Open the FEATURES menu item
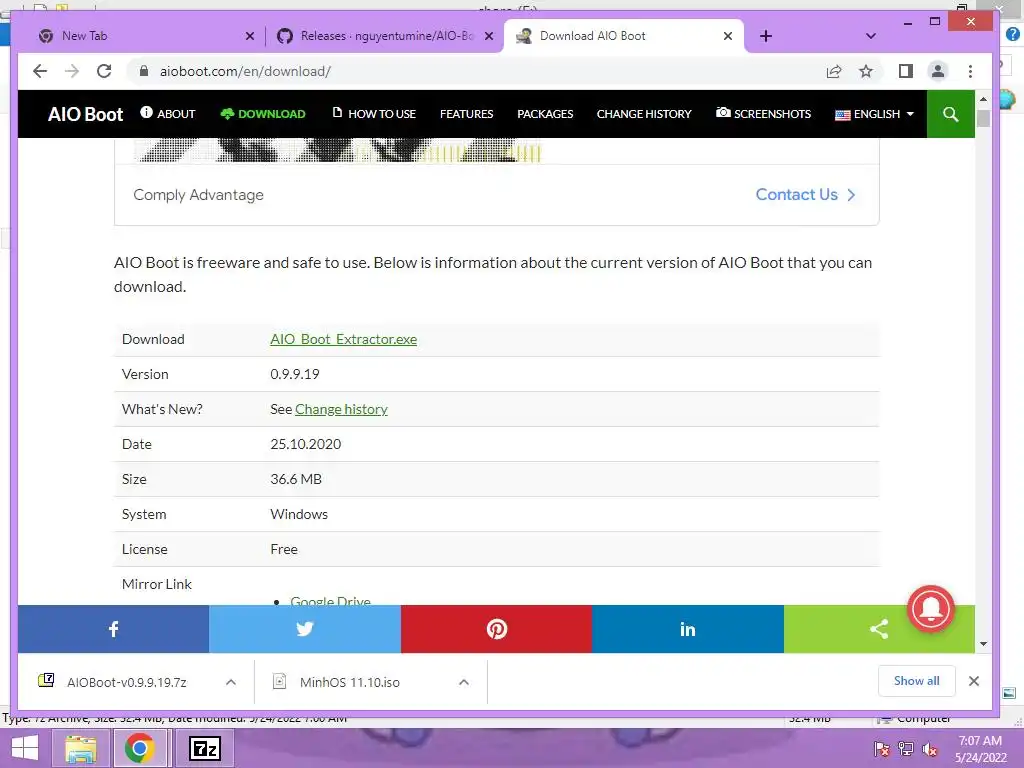This screenshot has width=1024, height=768. [x=466, y=114]
